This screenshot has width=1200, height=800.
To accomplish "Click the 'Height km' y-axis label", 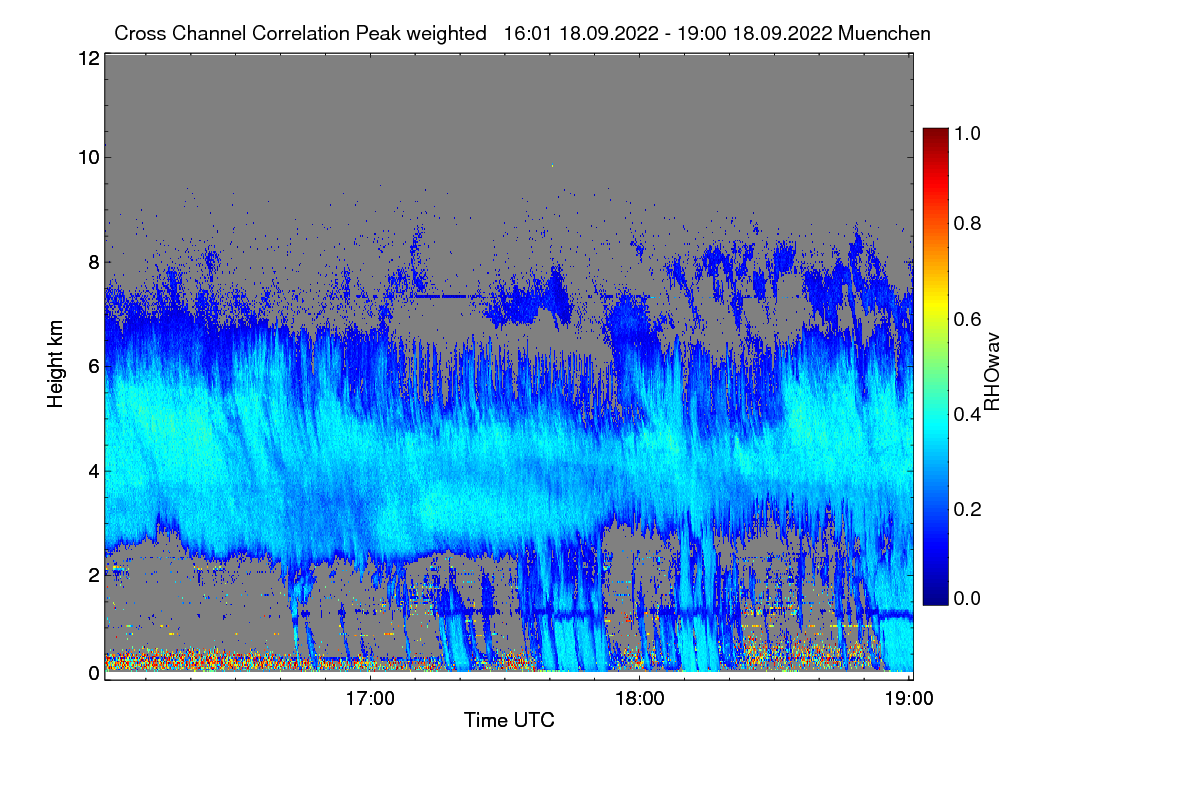I will [55, 365].
